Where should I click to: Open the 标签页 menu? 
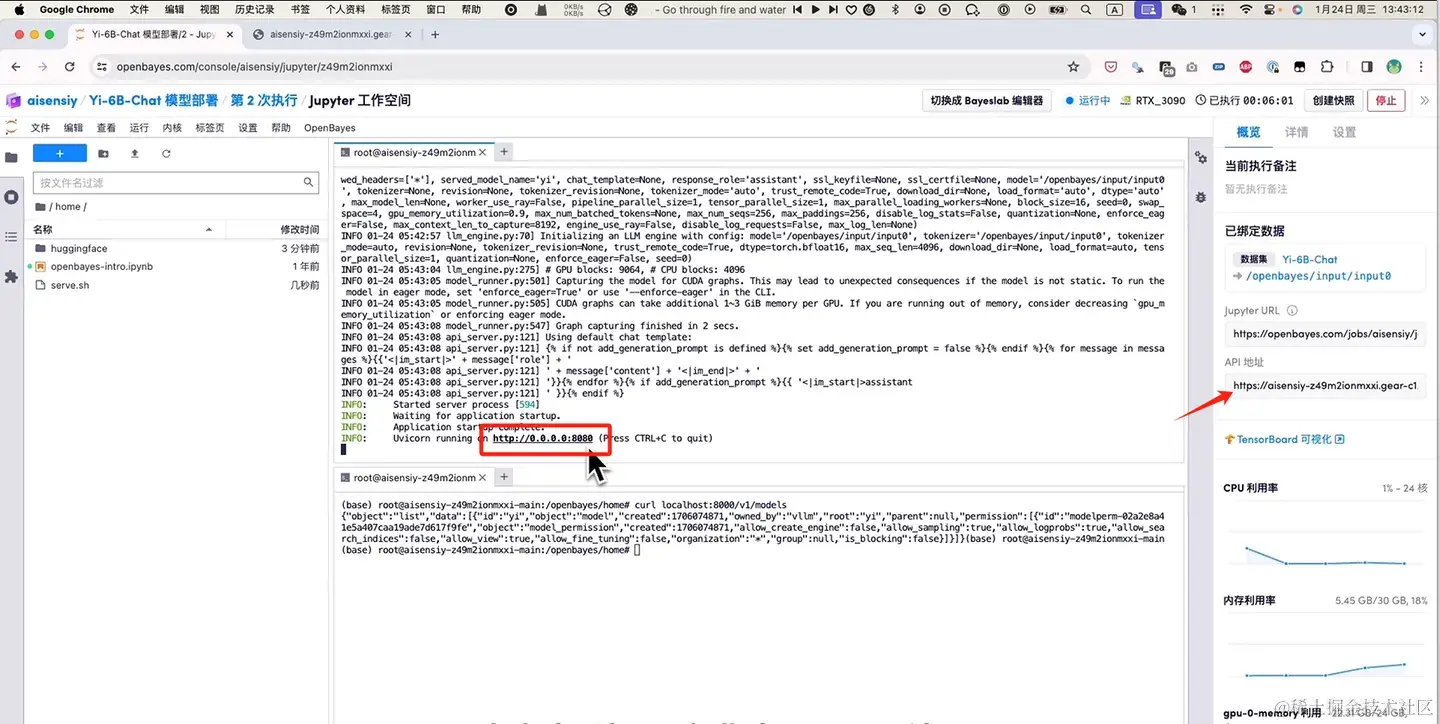tap(210, 128)
